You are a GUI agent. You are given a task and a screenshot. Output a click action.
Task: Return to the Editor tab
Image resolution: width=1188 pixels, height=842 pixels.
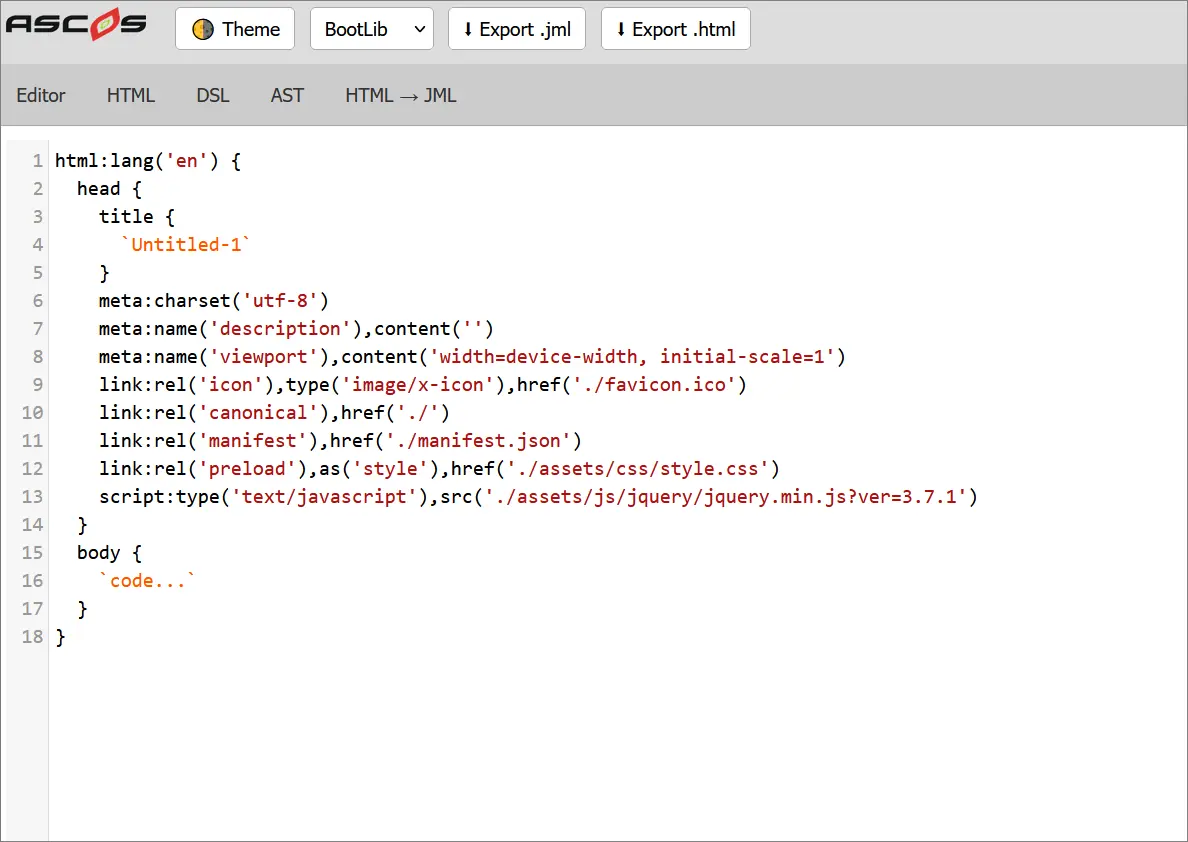click(x=41, y=95)
